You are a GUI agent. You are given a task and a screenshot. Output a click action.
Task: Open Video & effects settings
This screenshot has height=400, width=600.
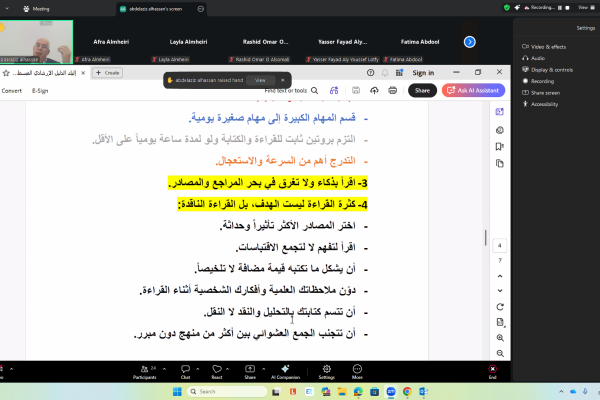[x=544, y=47]
